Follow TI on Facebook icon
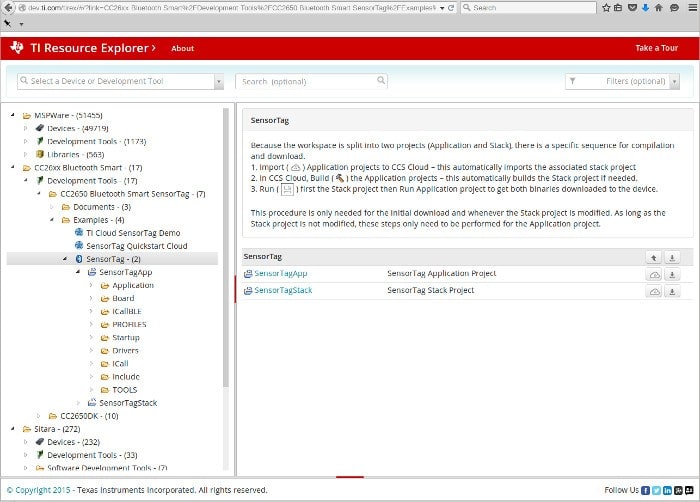 [645, 490]
